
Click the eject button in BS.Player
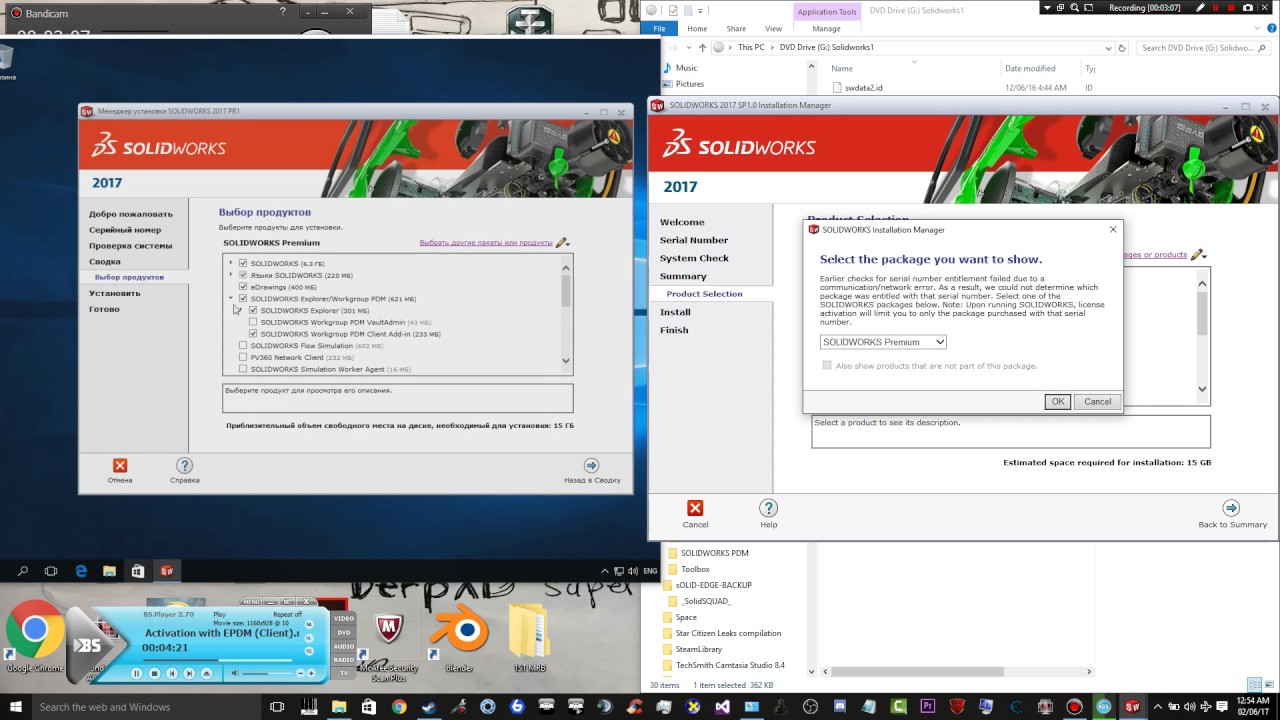[x=207, y=673]
